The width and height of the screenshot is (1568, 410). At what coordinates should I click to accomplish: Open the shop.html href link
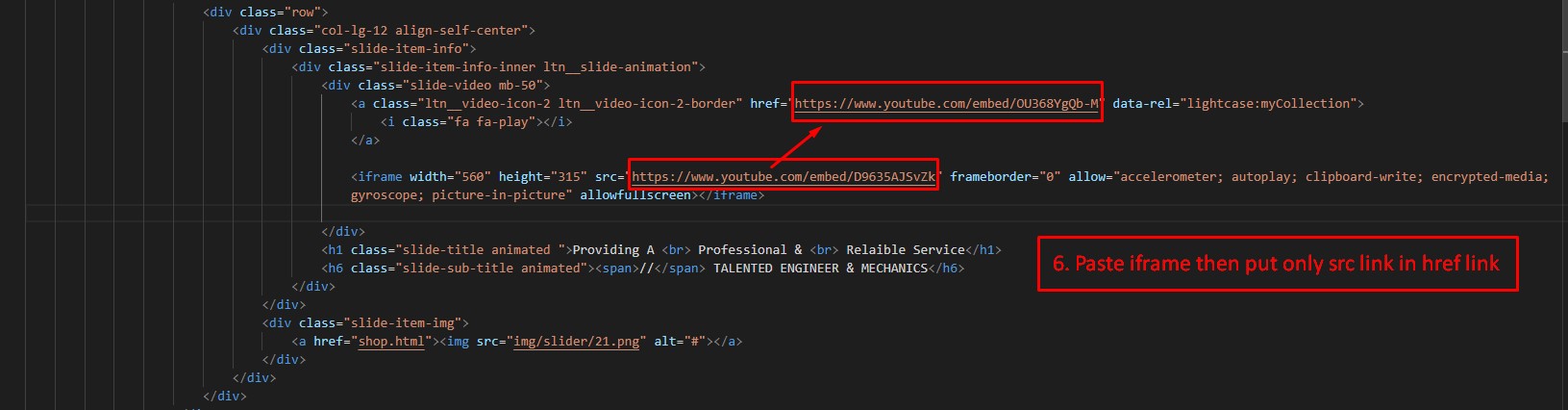(x=390, y=342)
